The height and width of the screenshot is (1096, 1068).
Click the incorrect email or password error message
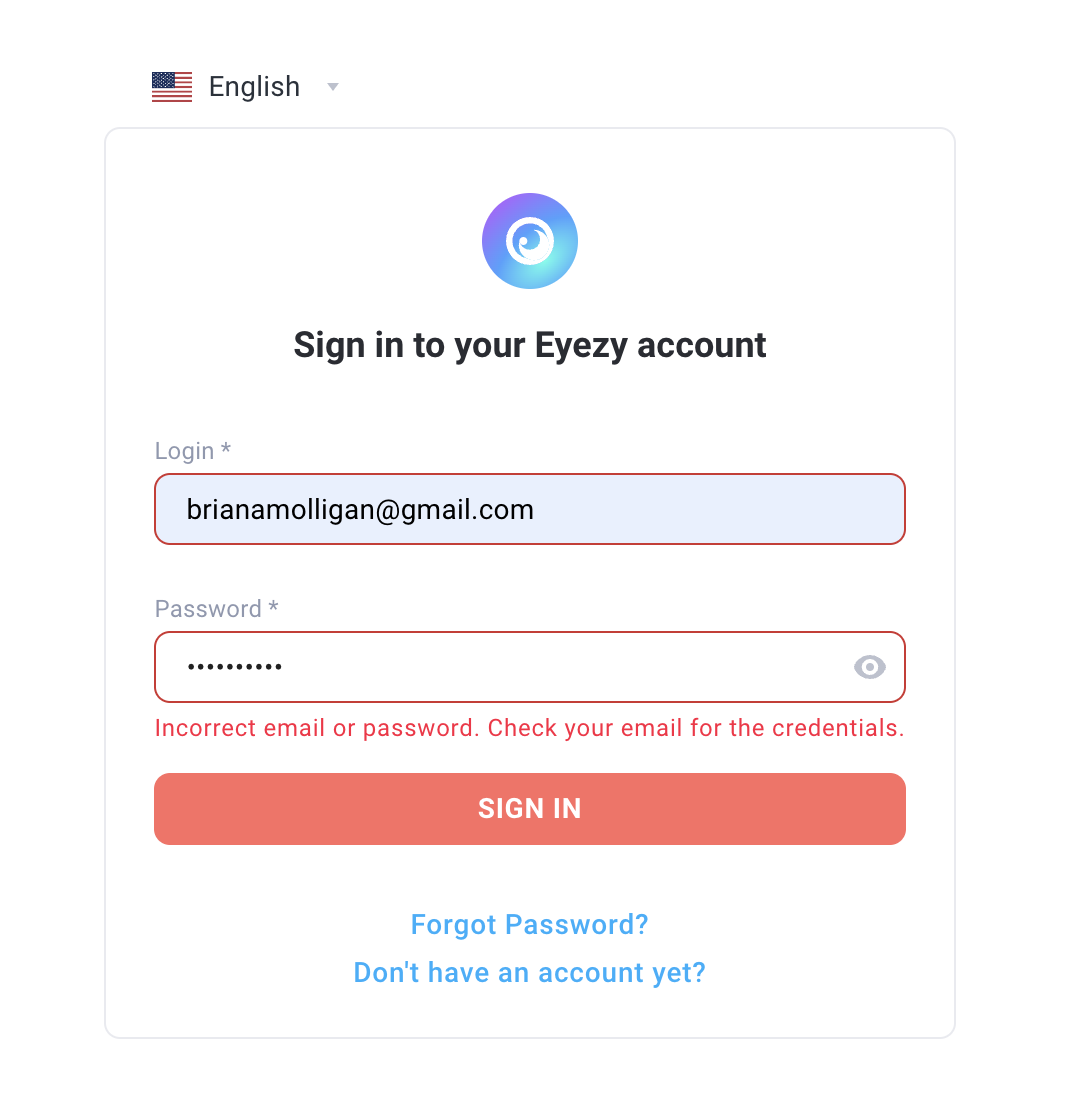pyautogui.click(x=530, y=728)
